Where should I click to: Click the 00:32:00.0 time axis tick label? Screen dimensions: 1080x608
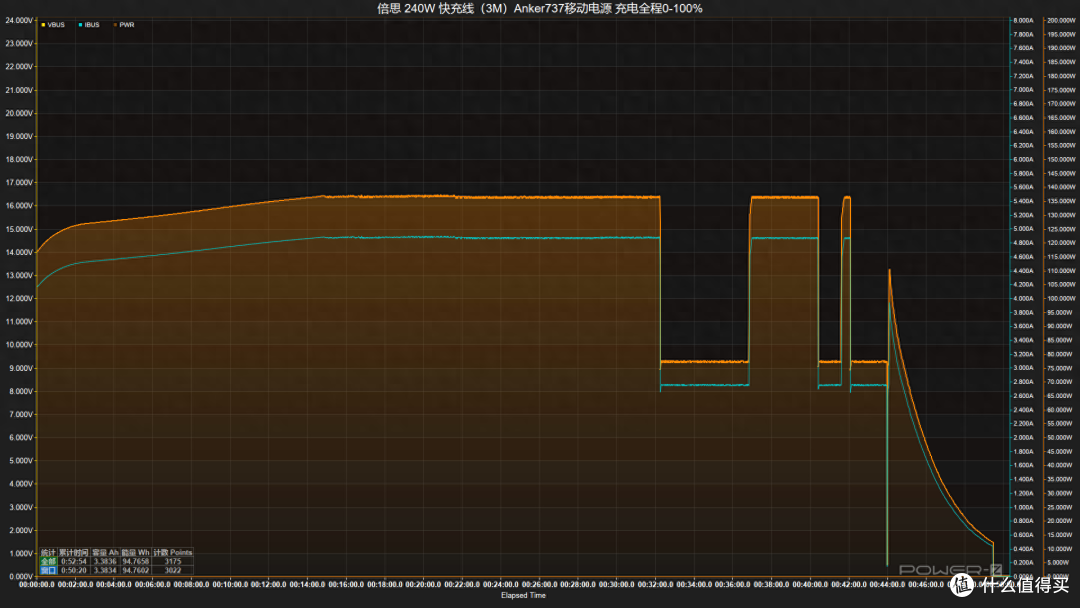pos(655,585)
